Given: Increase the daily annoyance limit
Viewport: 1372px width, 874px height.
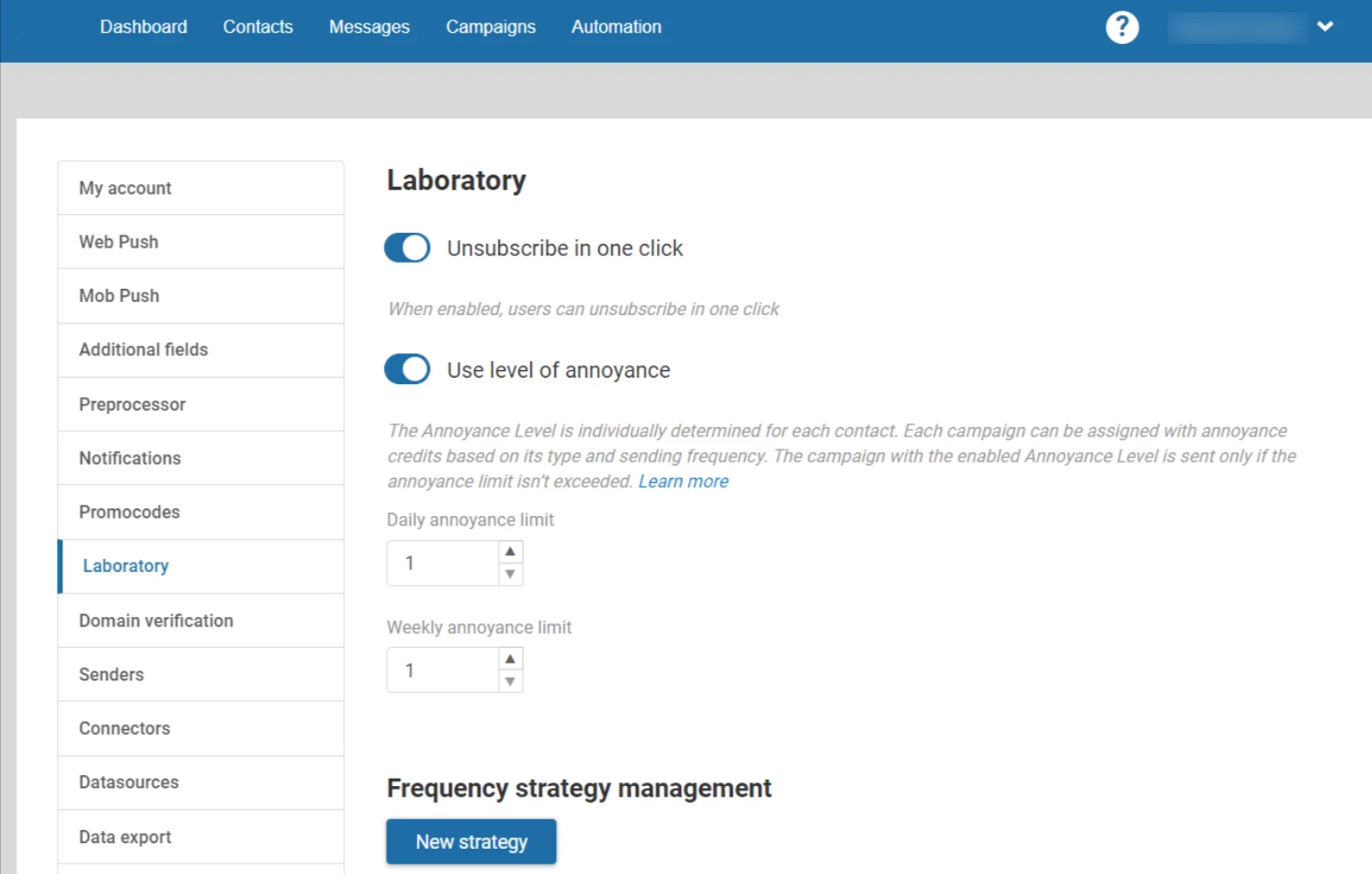Looking at the screenshot, I should tap(510, 552).
